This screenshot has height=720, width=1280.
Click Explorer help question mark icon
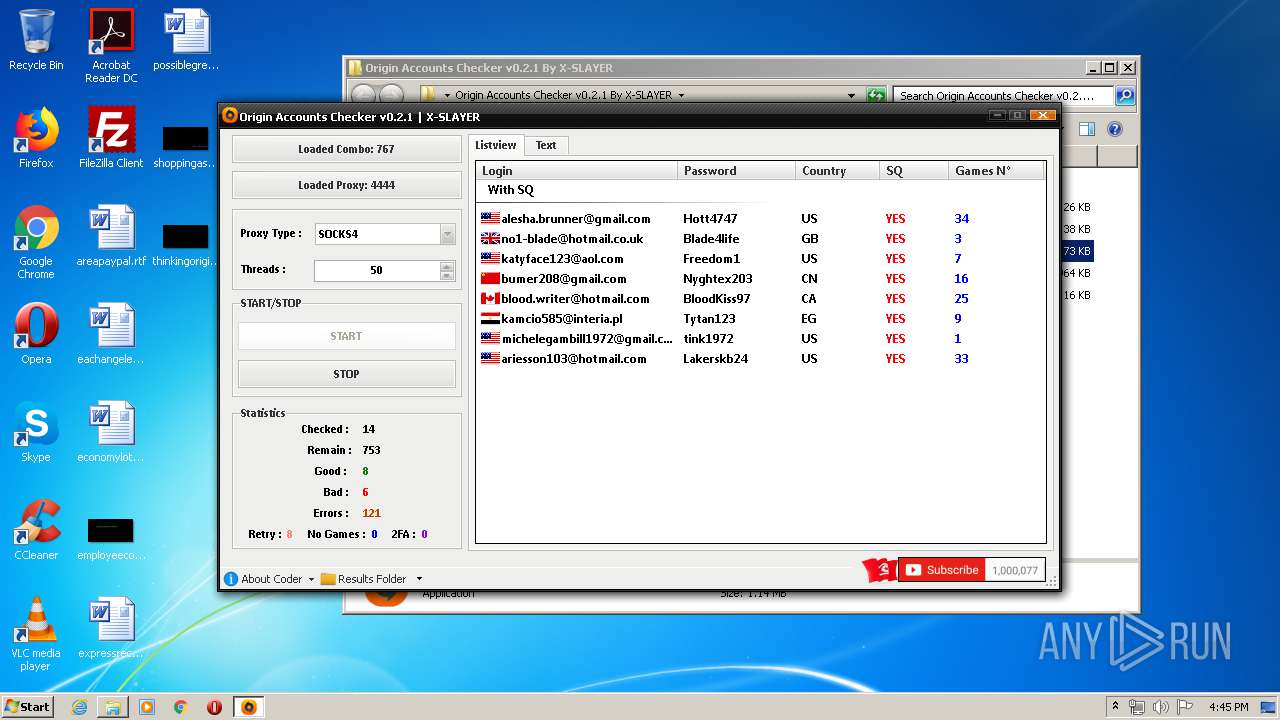point(1115,129)
